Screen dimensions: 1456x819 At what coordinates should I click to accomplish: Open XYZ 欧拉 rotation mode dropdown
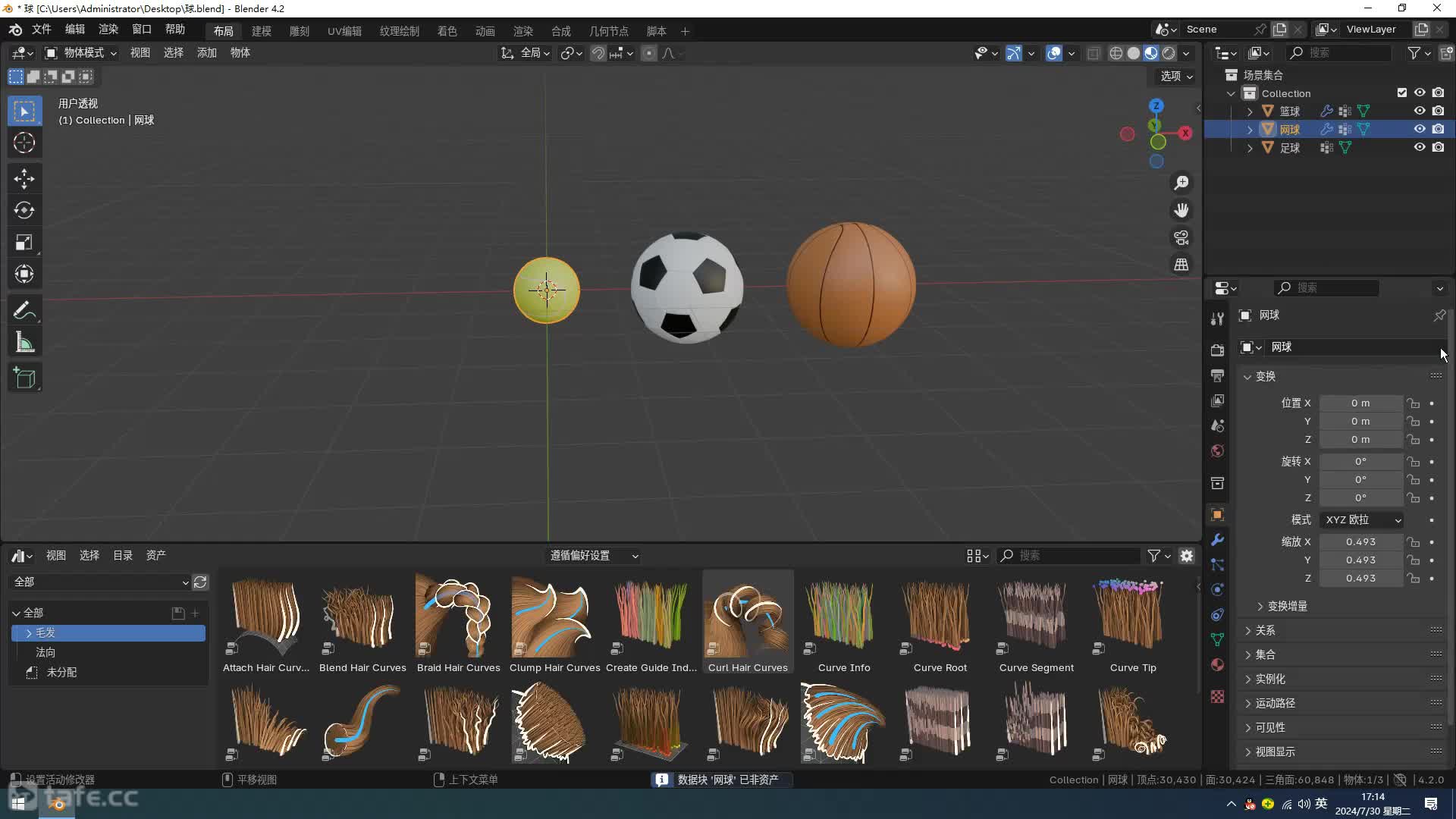[1362, 520]
